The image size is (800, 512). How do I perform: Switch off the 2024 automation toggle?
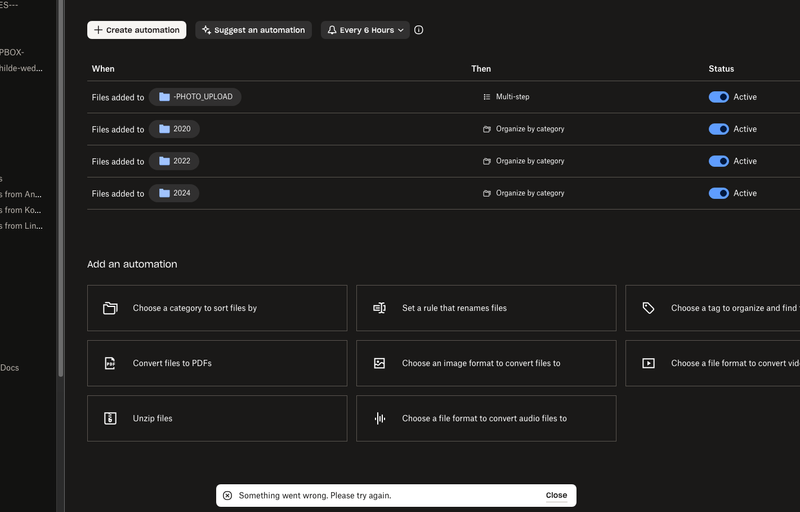pos(718,193)
